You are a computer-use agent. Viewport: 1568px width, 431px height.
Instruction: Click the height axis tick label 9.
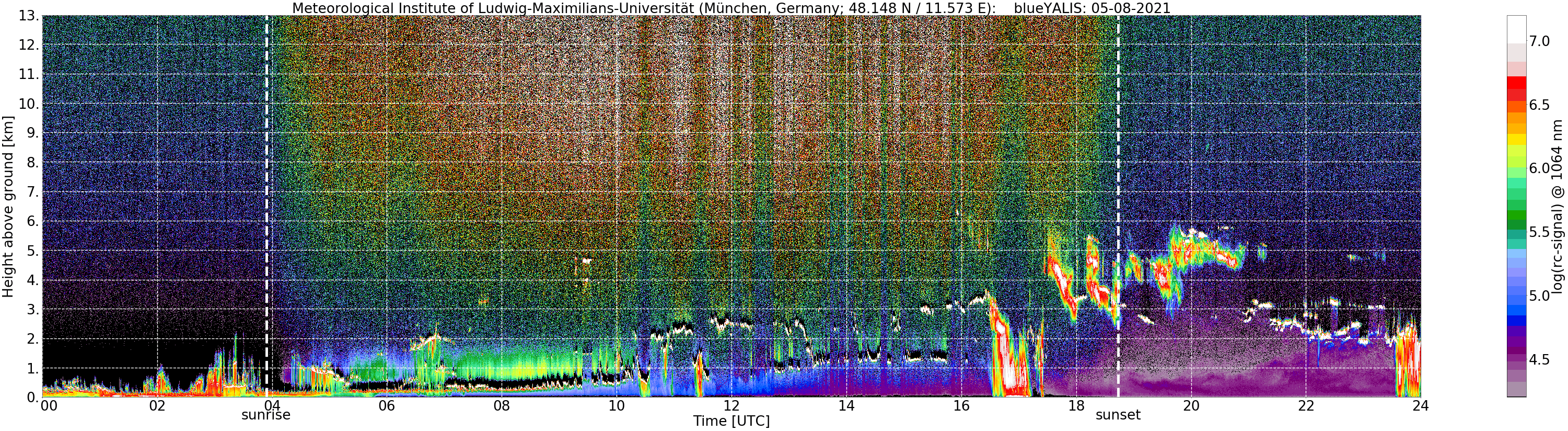coord(33,133)
